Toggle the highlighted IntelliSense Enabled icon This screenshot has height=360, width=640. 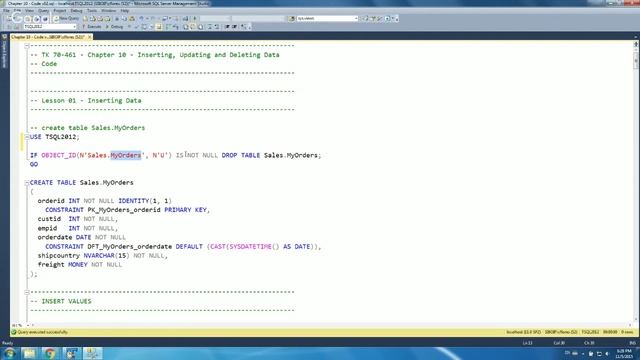pos(159,27)
